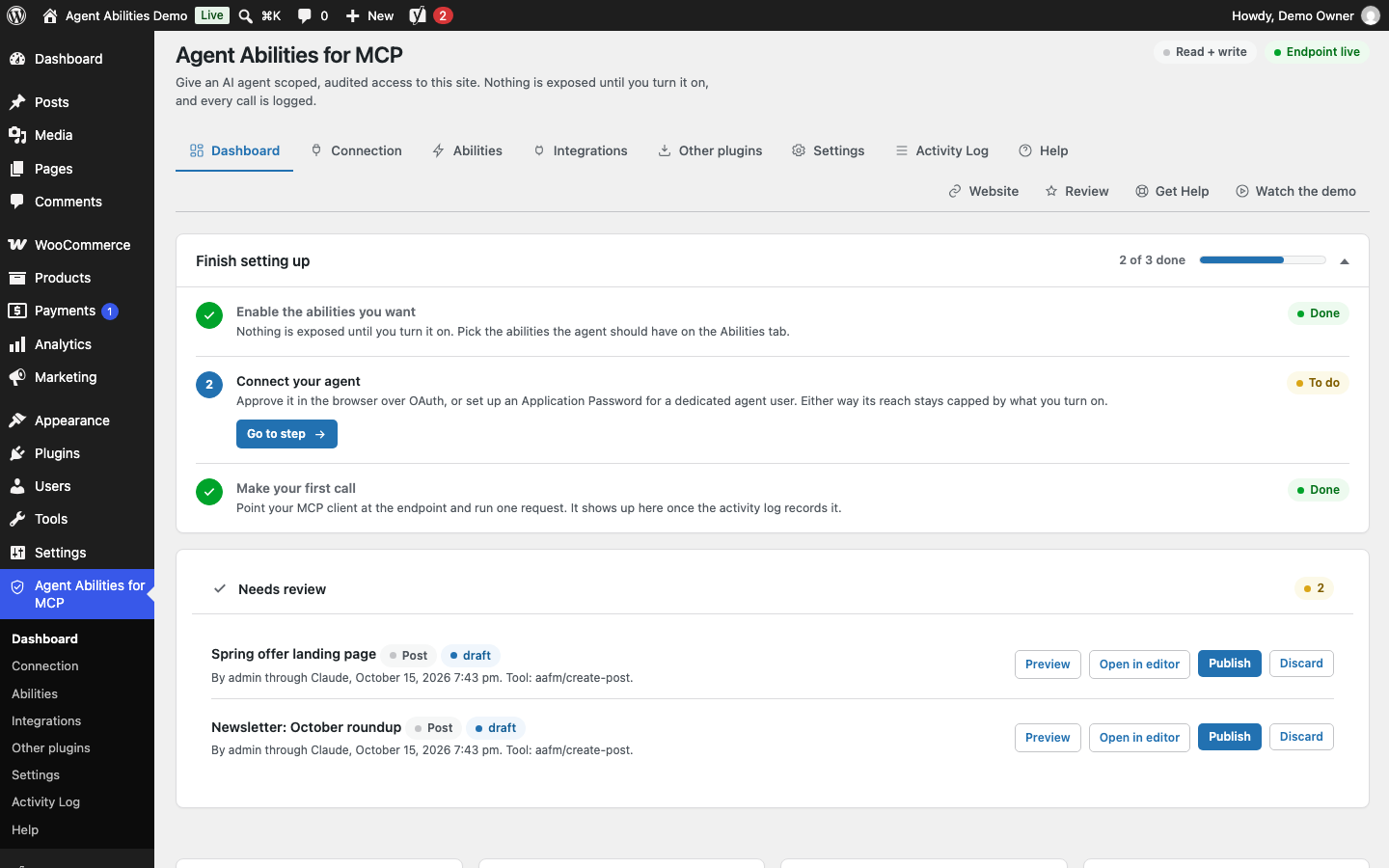Open Payments menu in sidebar
The width and height of the screenshot is (1389, 868).
tap(77, 311)
